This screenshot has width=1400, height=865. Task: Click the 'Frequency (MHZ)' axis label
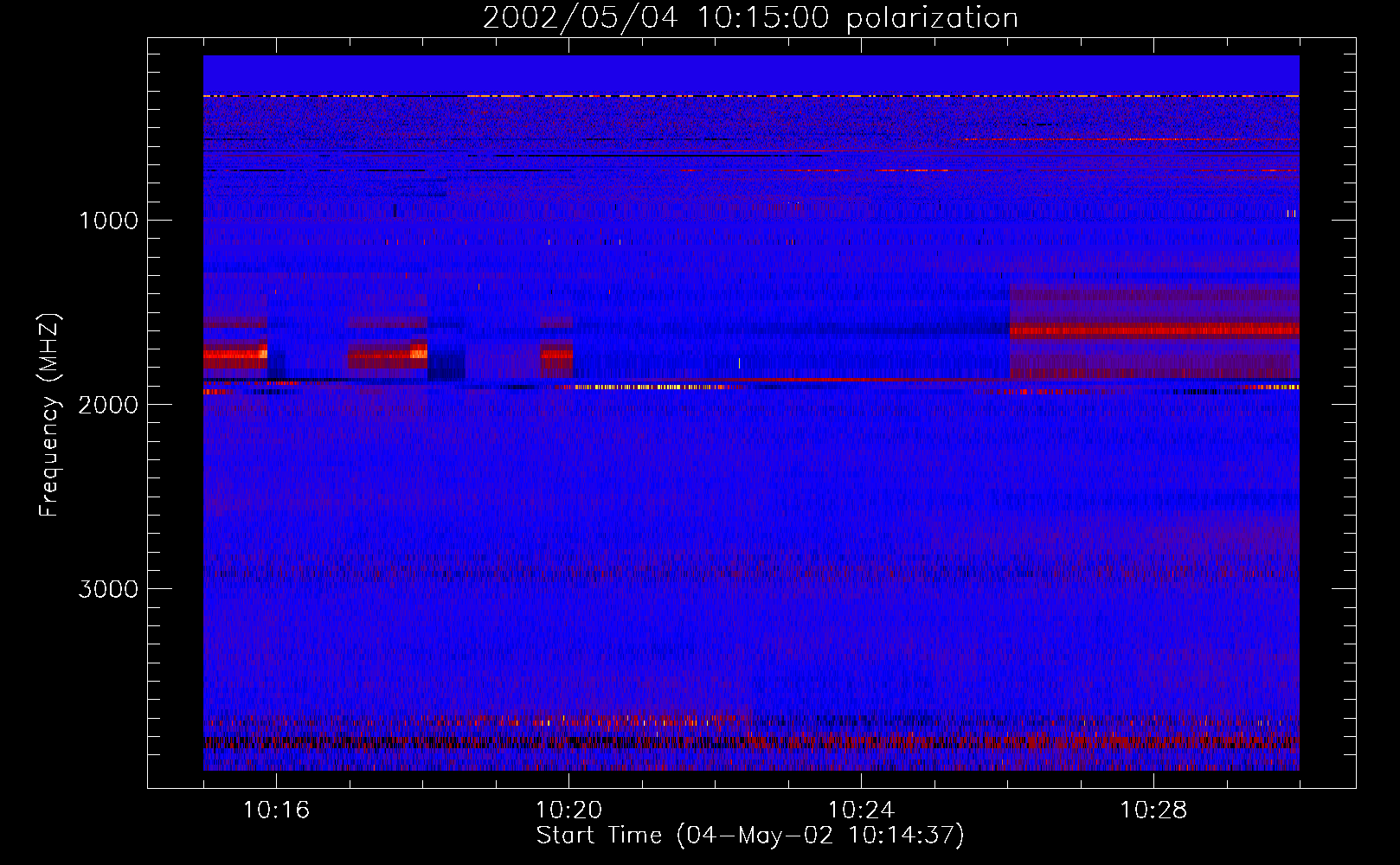49,415
